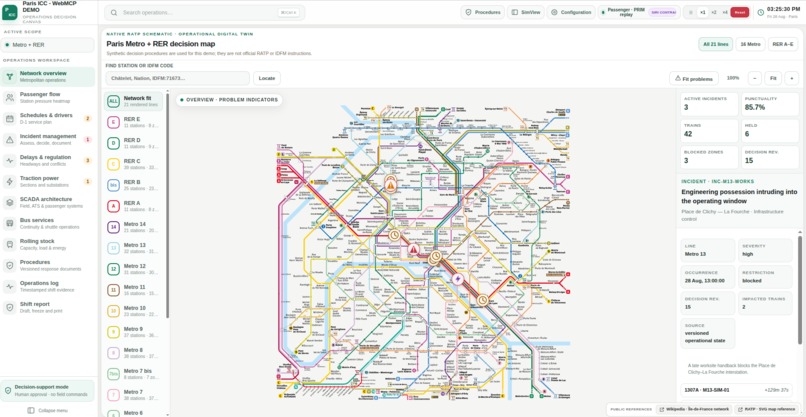Open the RATP SVG map reference link
Image resolution: width=806 pixels, height=417 pixels.
coord(767,409)
